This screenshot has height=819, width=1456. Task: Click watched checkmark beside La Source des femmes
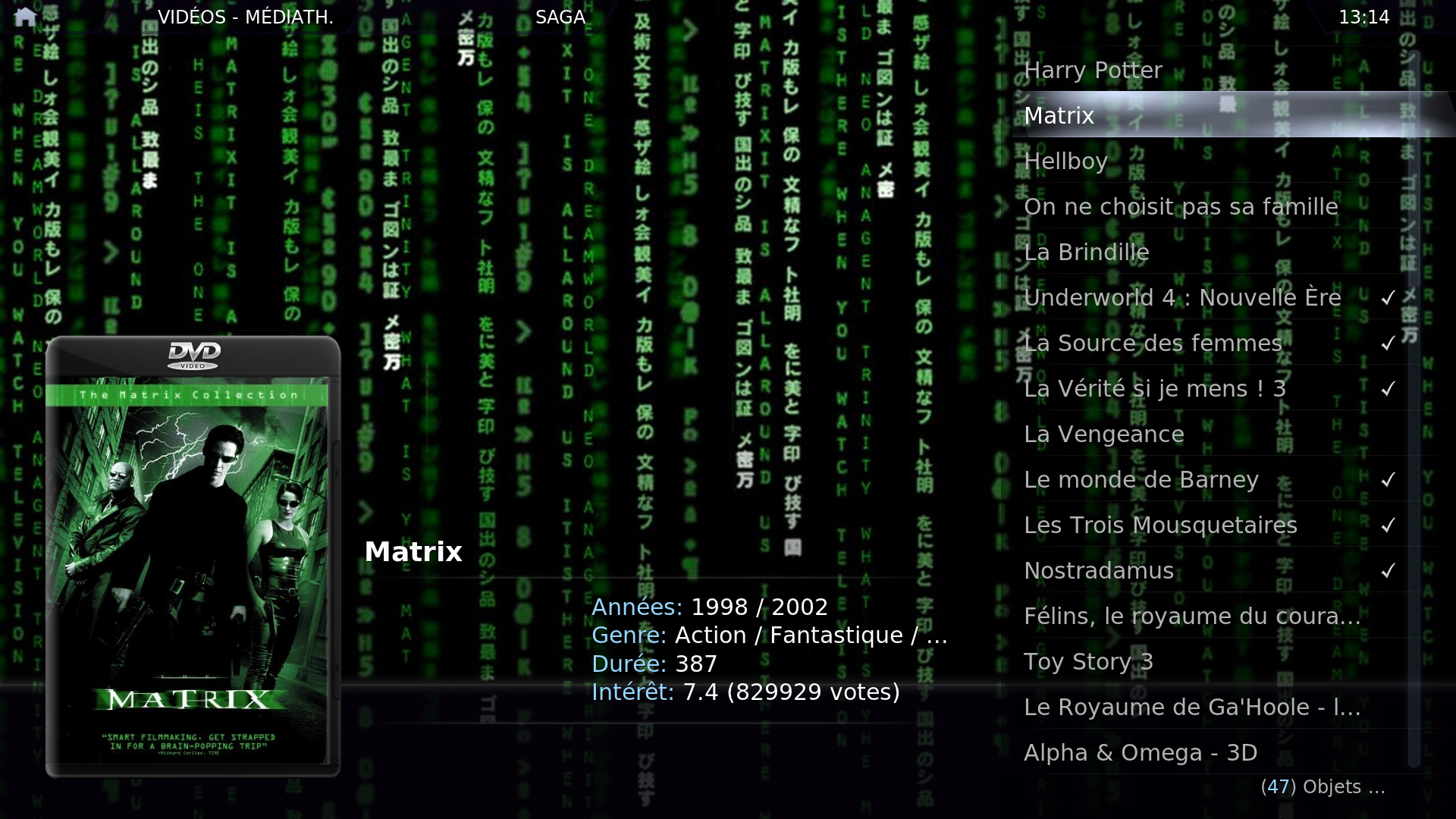[1388, 344]
